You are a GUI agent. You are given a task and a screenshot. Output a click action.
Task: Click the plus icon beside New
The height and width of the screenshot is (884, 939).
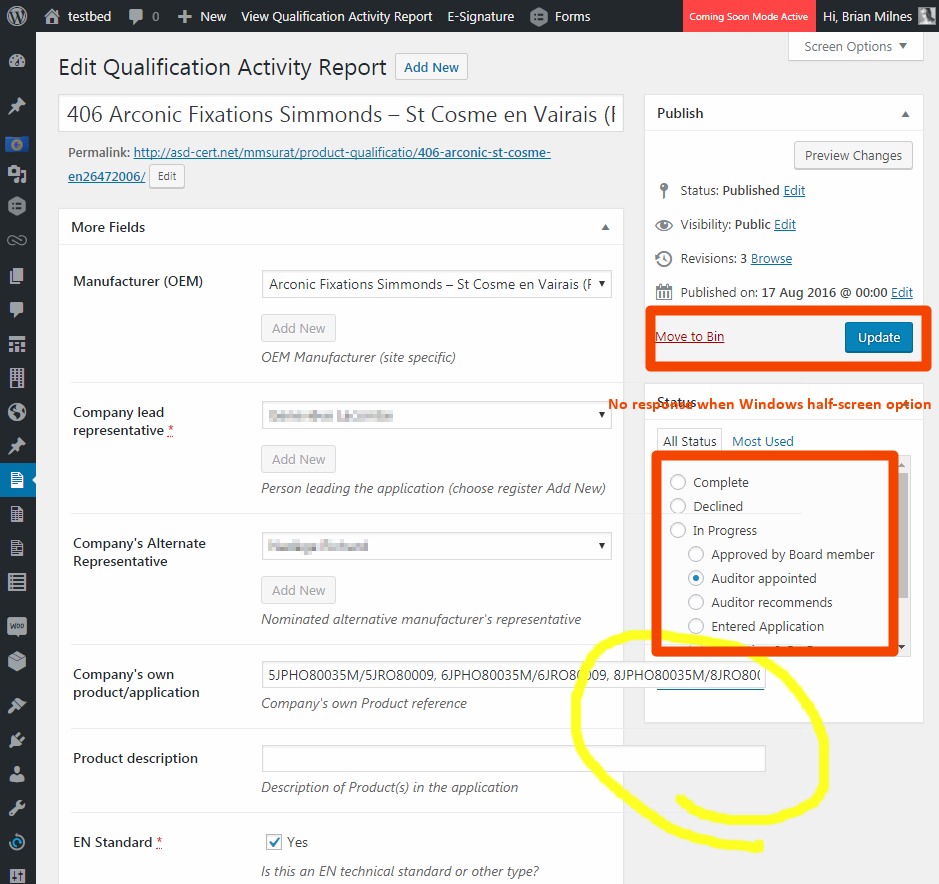pos(185,17)
